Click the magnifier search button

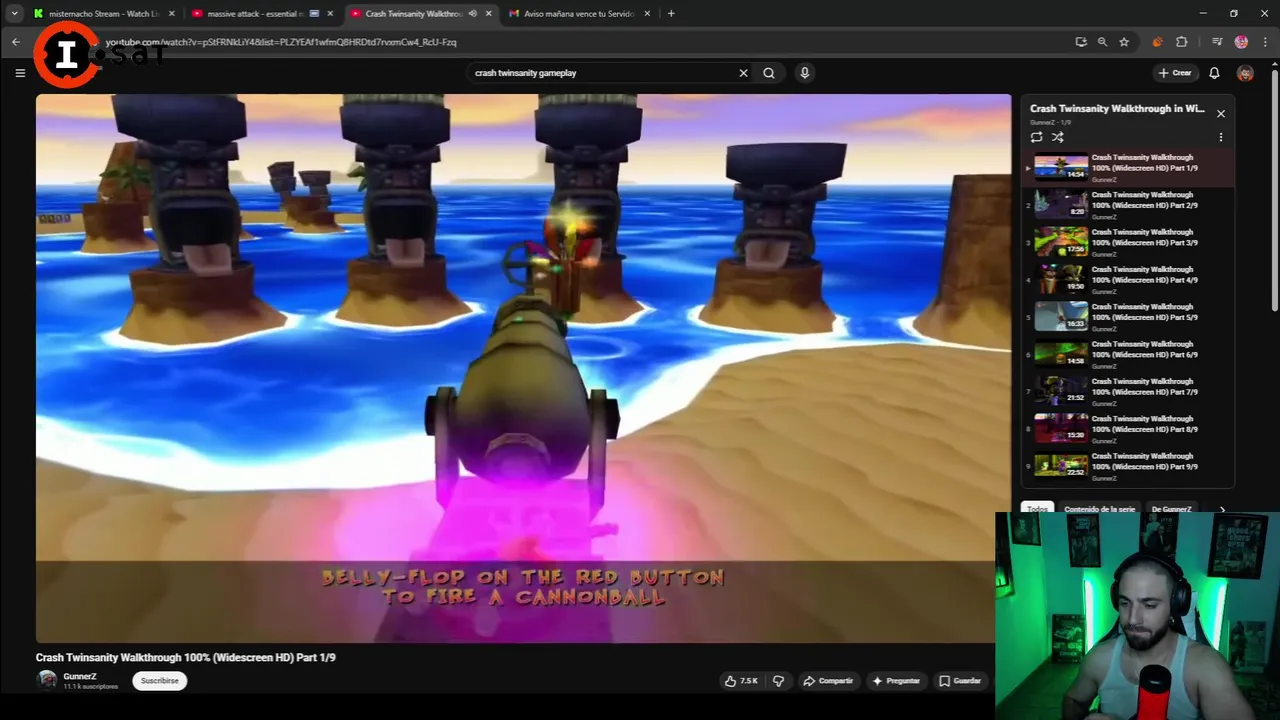[769, 73]
